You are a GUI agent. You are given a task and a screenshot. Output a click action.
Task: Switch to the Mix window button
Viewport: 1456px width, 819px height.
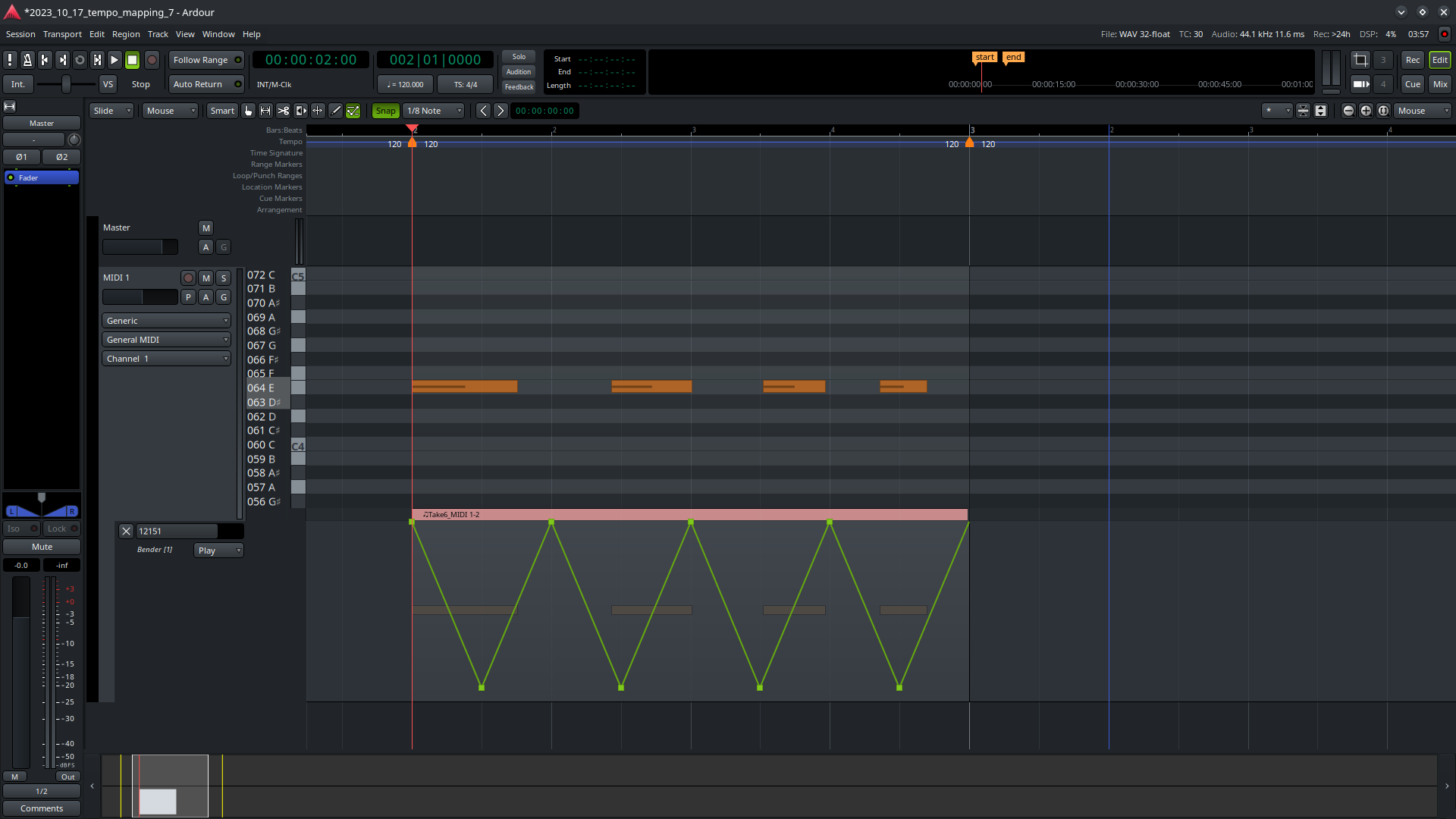pyautogui.click(x=1439, y=84)
